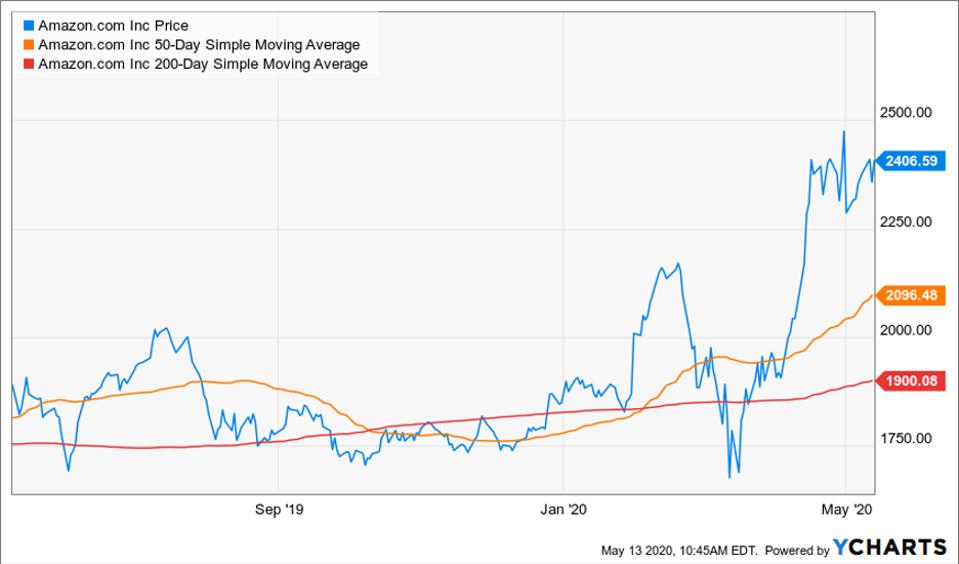This screenshot has width=959, height=564.
Task: Click the blue 2406.59 price value tag
Action: pyautogui.click(x=911, y=161)
